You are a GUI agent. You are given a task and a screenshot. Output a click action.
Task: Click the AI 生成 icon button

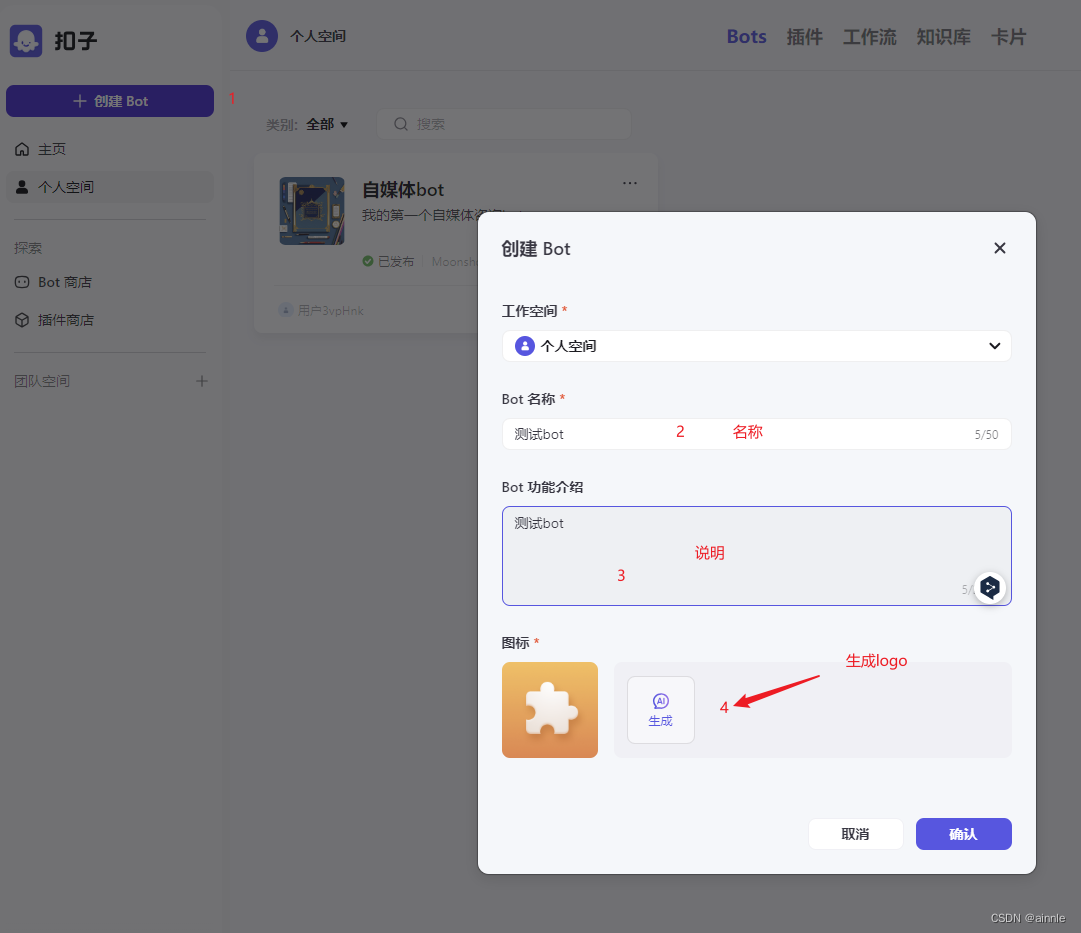tap(660, 710)
